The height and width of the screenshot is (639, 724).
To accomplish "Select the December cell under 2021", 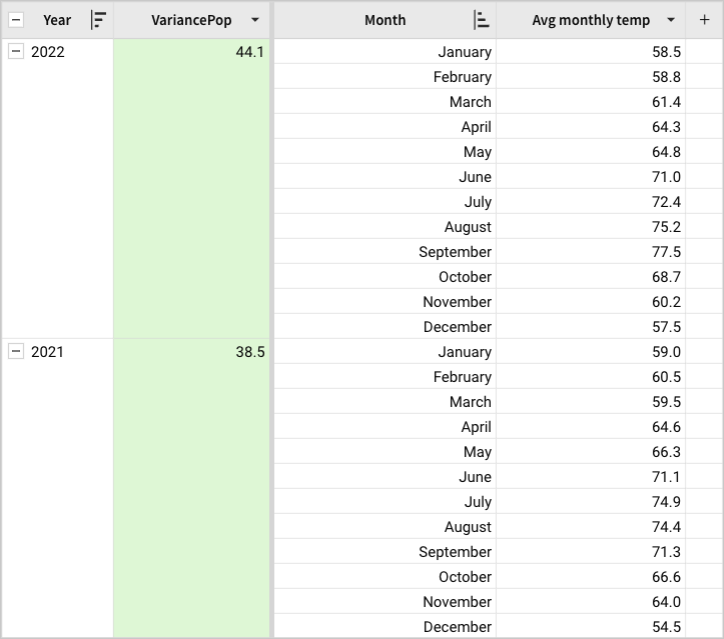I will (x=457, y=627).
